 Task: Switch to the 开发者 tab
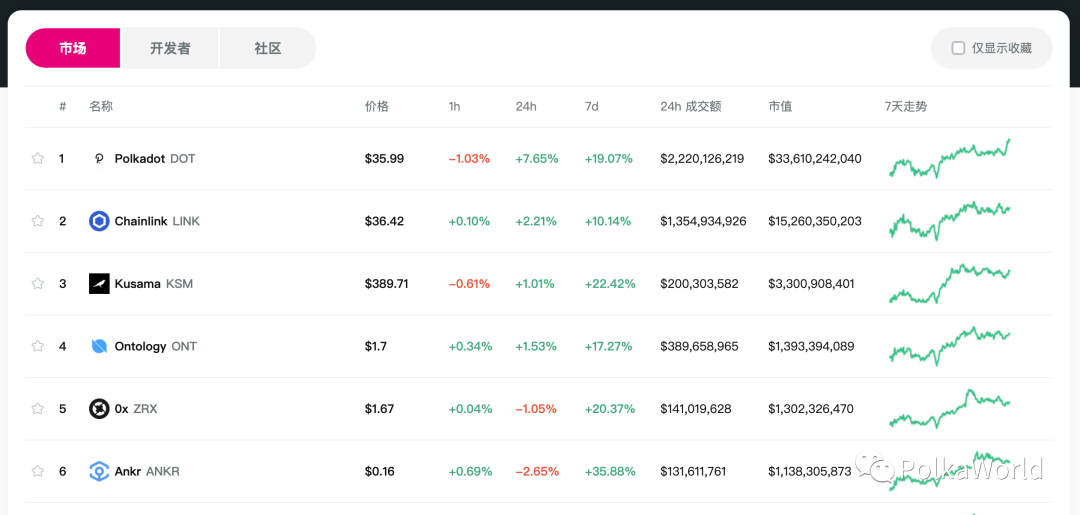coord(170,48)
